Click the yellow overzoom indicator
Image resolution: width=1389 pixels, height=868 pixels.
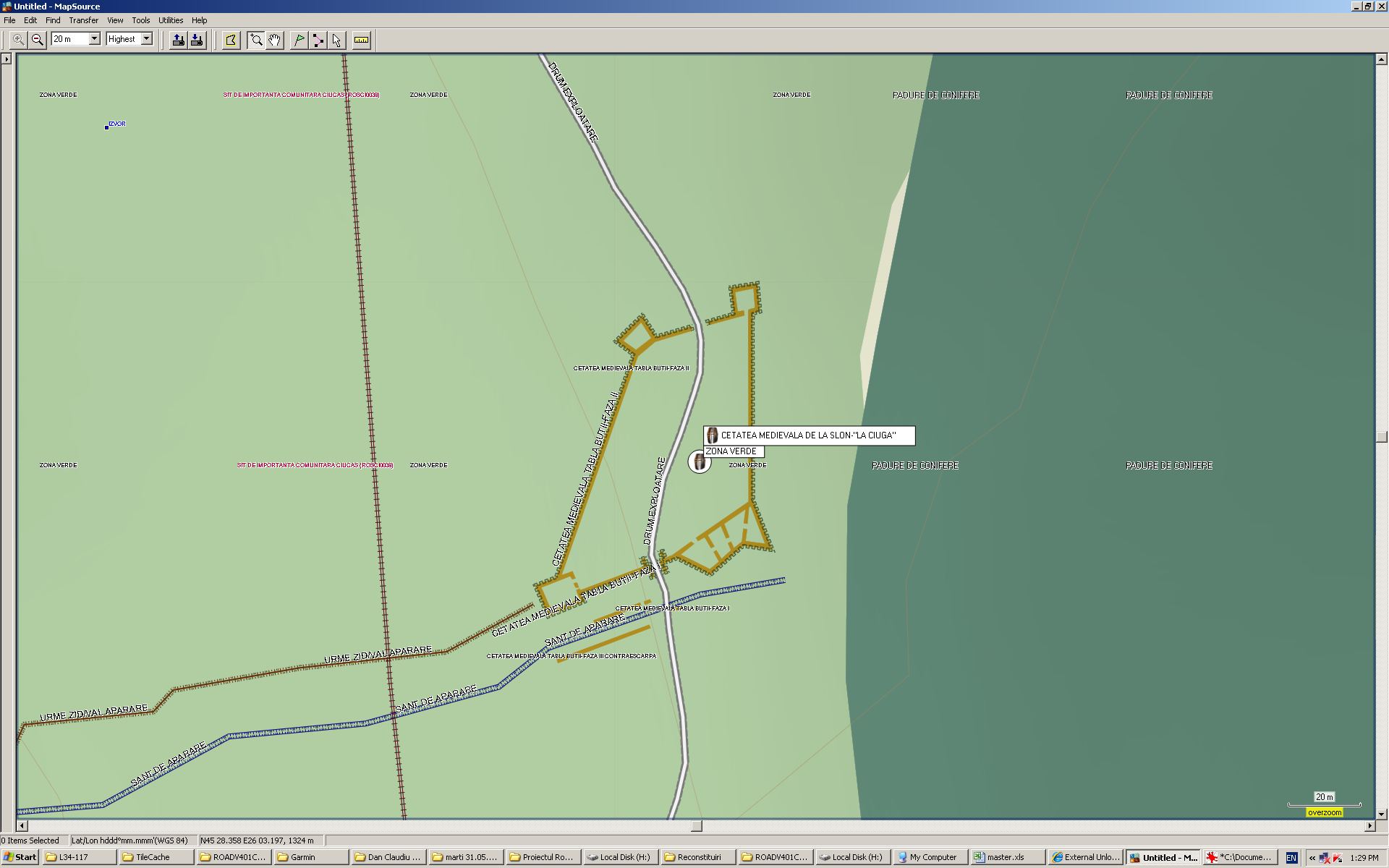coord(1324,812)
